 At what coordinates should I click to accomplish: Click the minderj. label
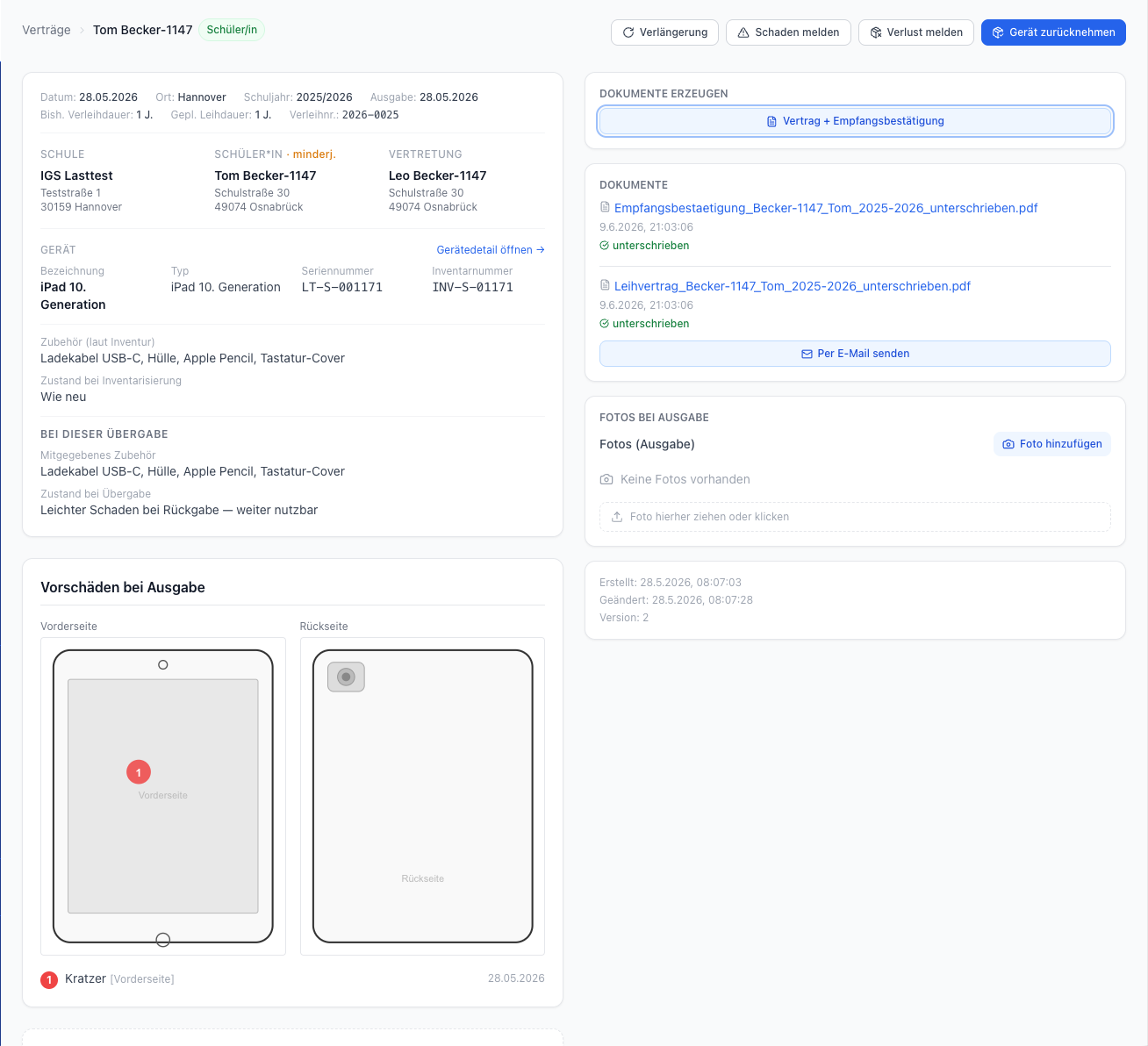(x=314, y=154)
